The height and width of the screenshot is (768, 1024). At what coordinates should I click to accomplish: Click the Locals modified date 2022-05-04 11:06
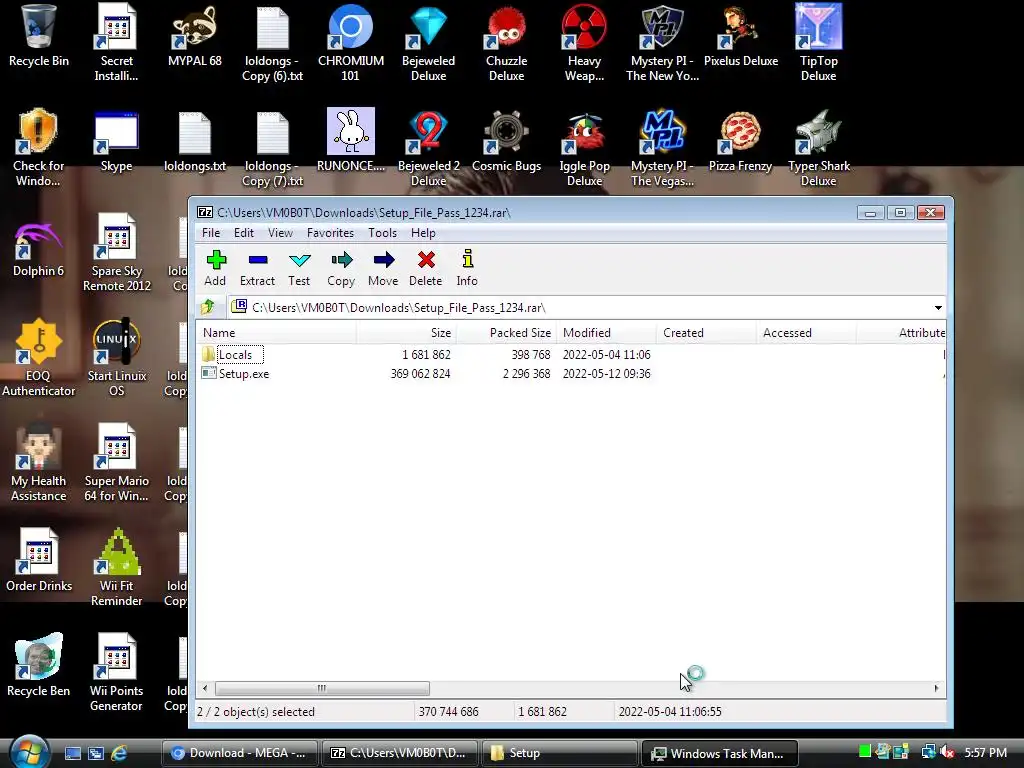(607, 355)
